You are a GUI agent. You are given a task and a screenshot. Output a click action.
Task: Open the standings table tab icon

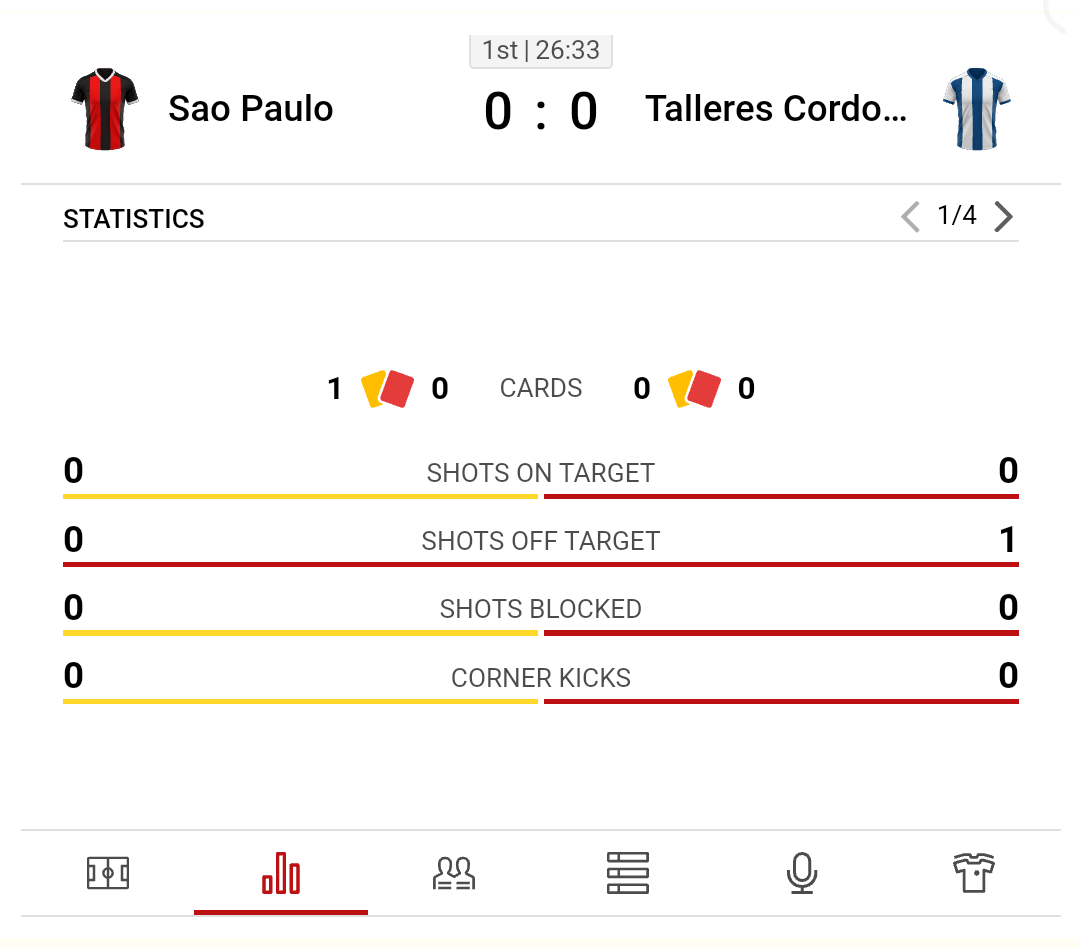[628, 874]
